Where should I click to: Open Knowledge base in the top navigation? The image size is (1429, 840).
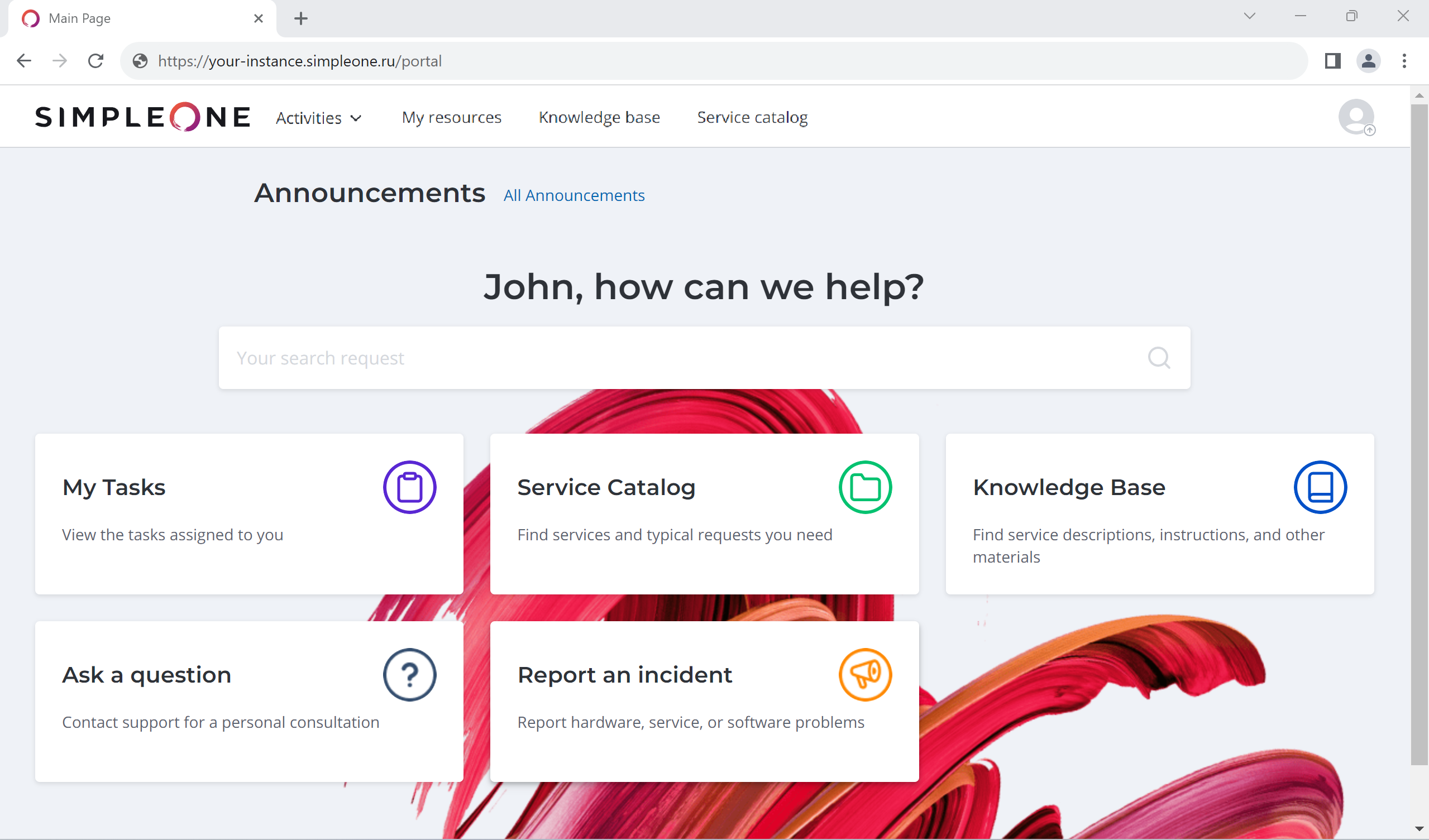(x=599, y=117)
